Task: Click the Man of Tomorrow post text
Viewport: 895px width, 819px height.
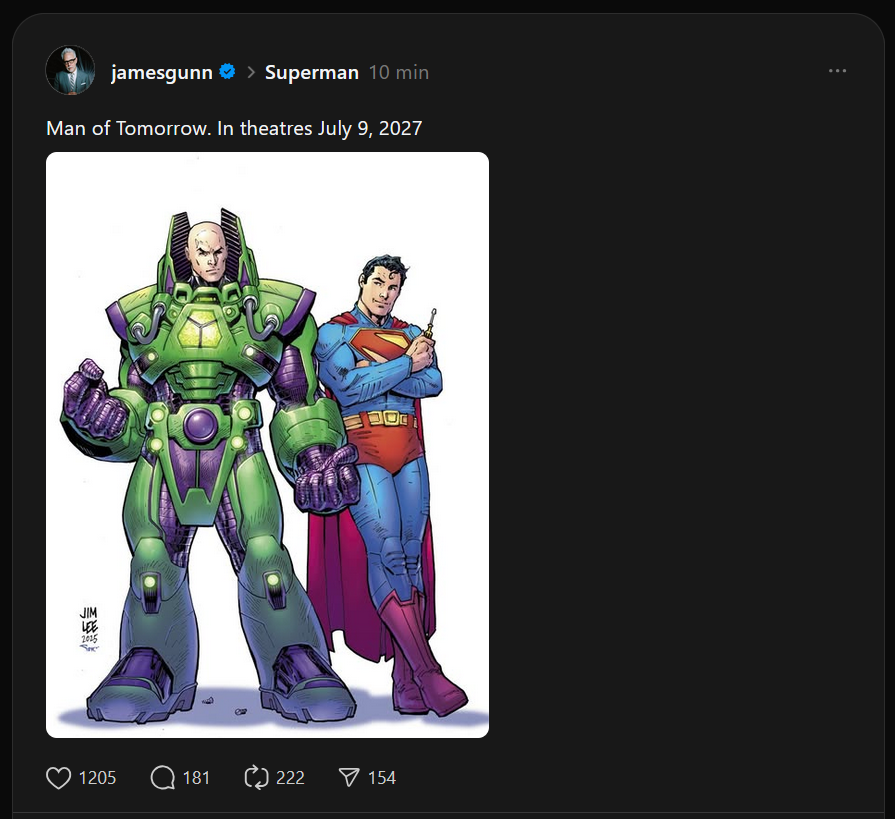Action: (x=234, y=129)
